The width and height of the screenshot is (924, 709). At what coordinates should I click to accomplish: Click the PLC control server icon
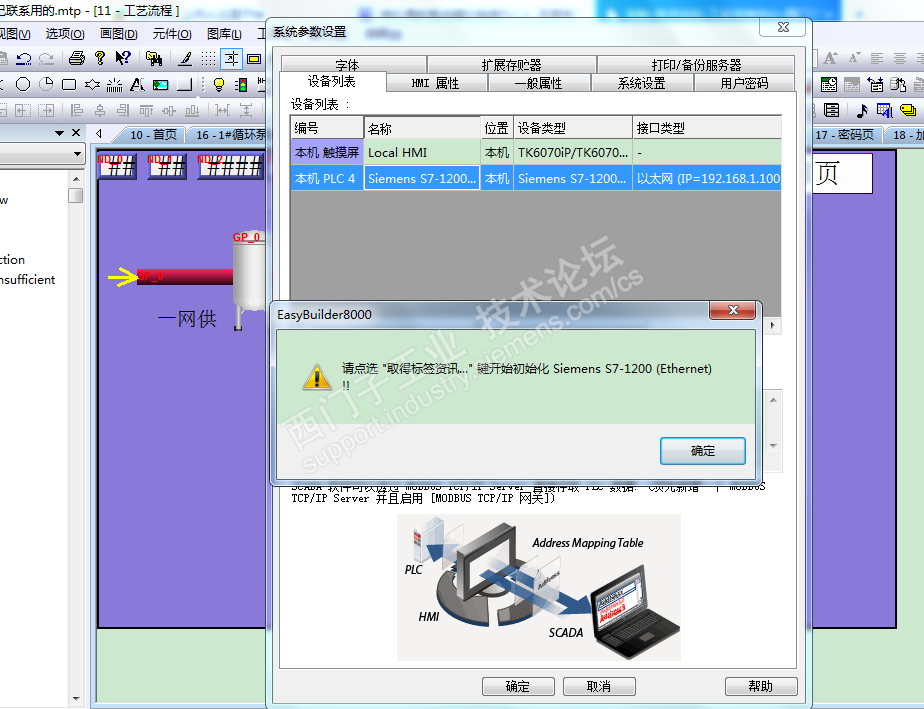tap(898, 85)
